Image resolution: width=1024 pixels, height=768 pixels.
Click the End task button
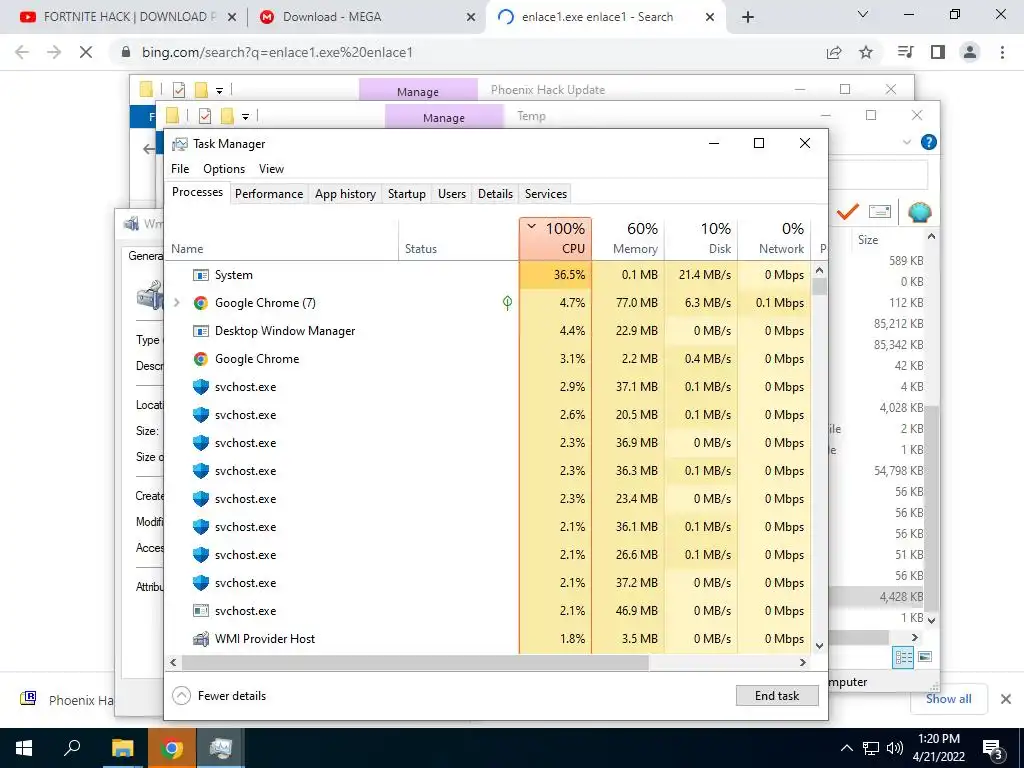coord(776,696)
